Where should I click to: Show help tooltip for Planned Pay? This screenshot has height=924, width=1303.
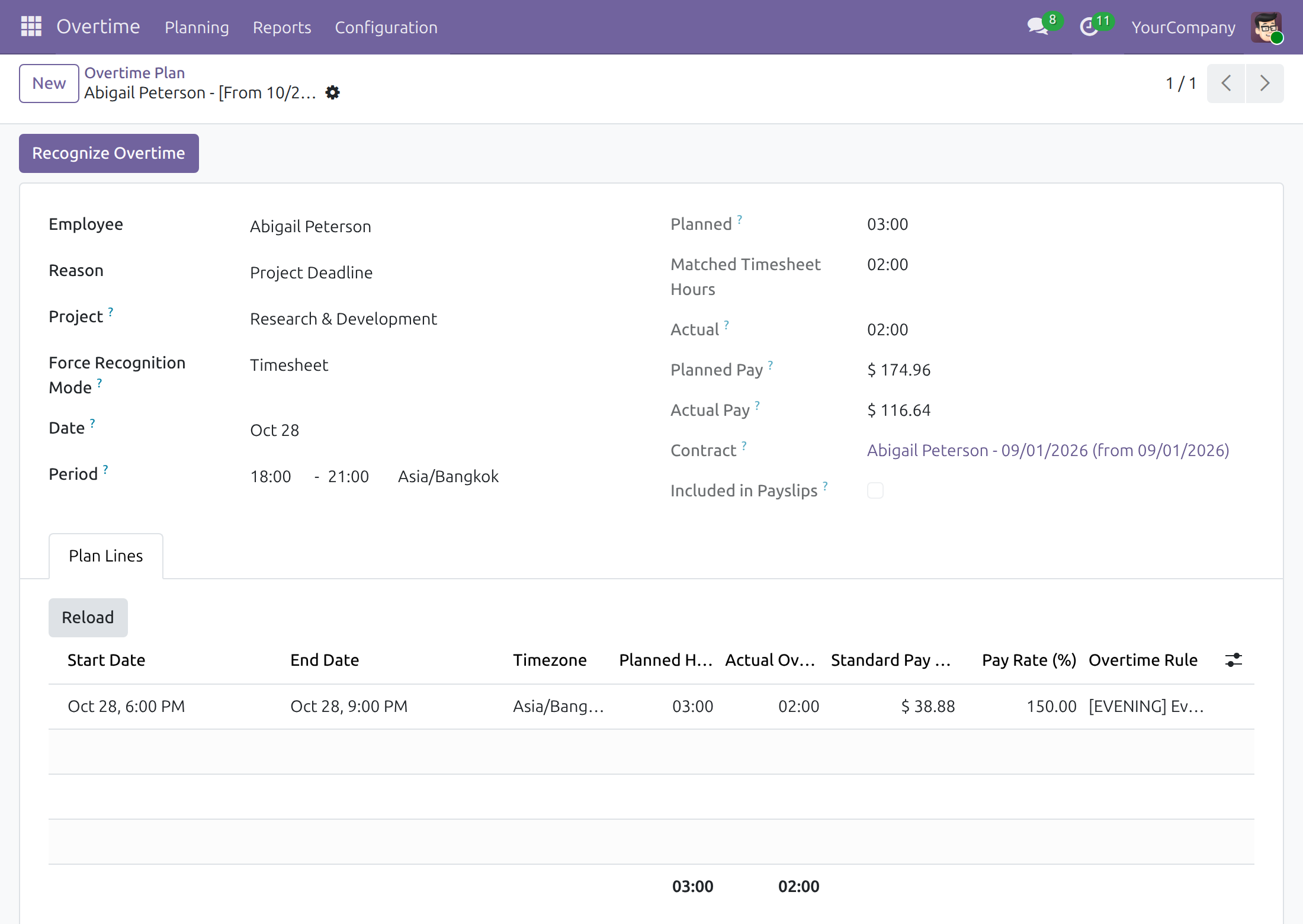771,365
